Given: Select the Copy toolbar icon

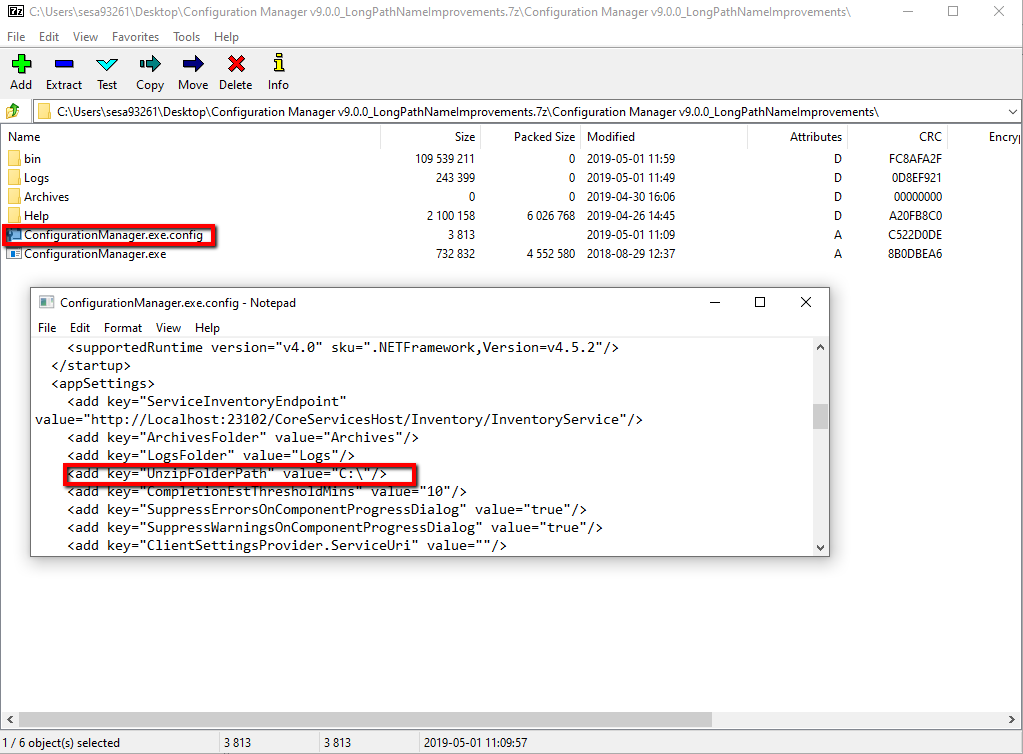Looking at the screenshot, I should pos(149,64).
